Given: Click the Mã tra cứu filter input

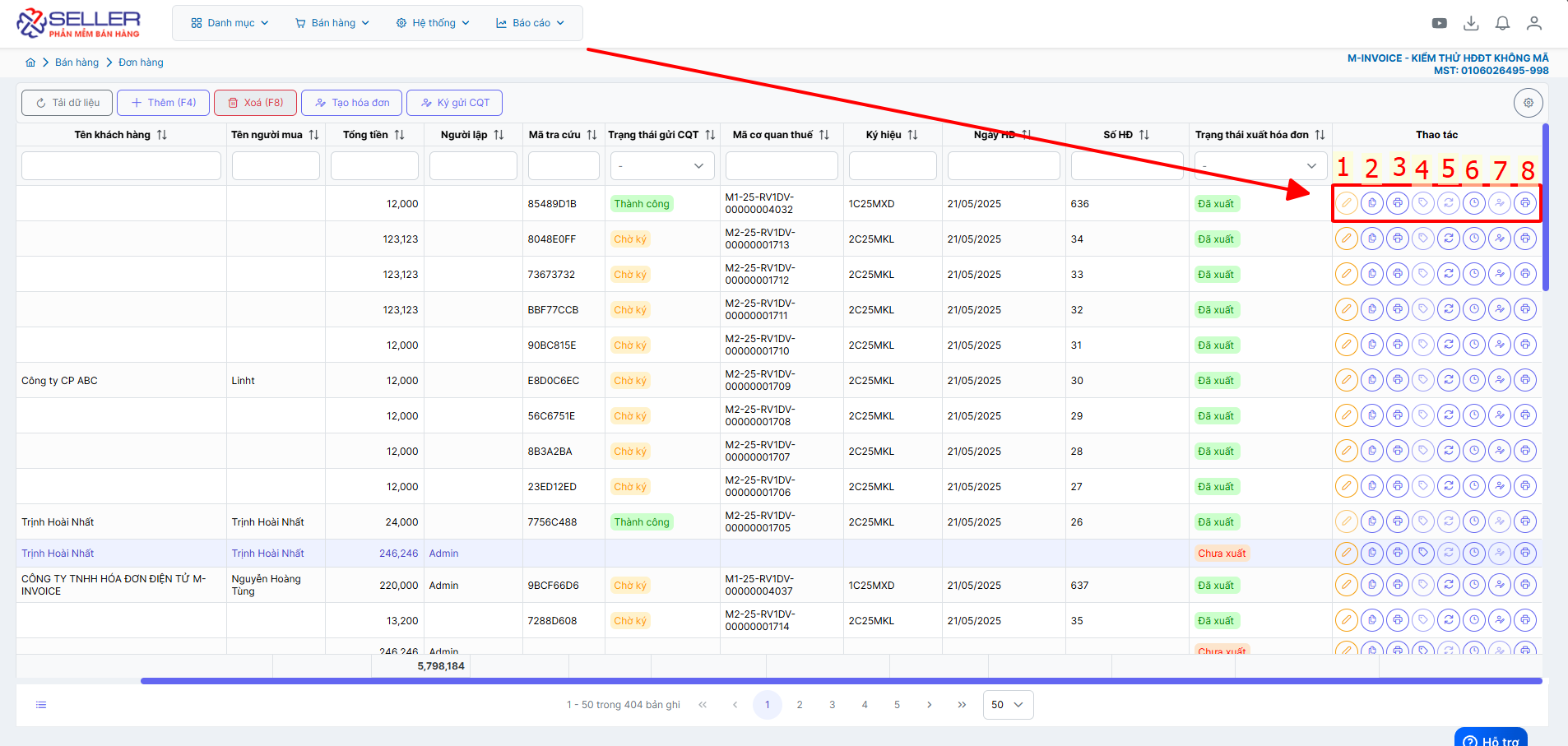Looking at the screenshot, I should [x=564, y=166].
